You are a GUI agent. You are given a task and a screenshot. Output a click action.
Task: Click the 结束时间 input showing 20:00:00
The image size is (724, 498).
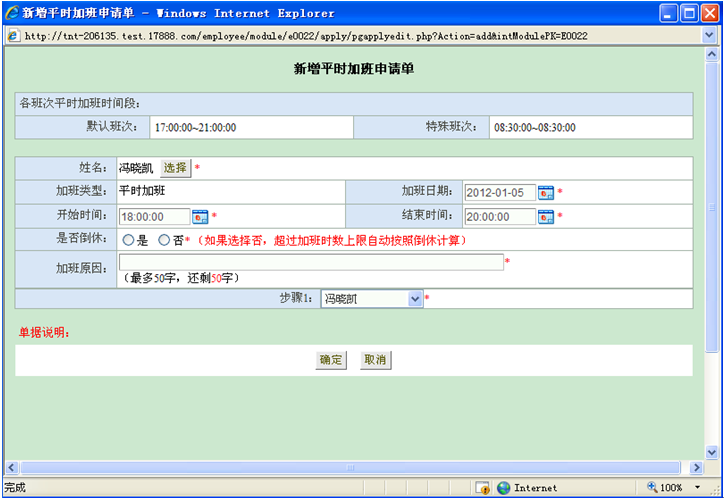click(499, 216)
